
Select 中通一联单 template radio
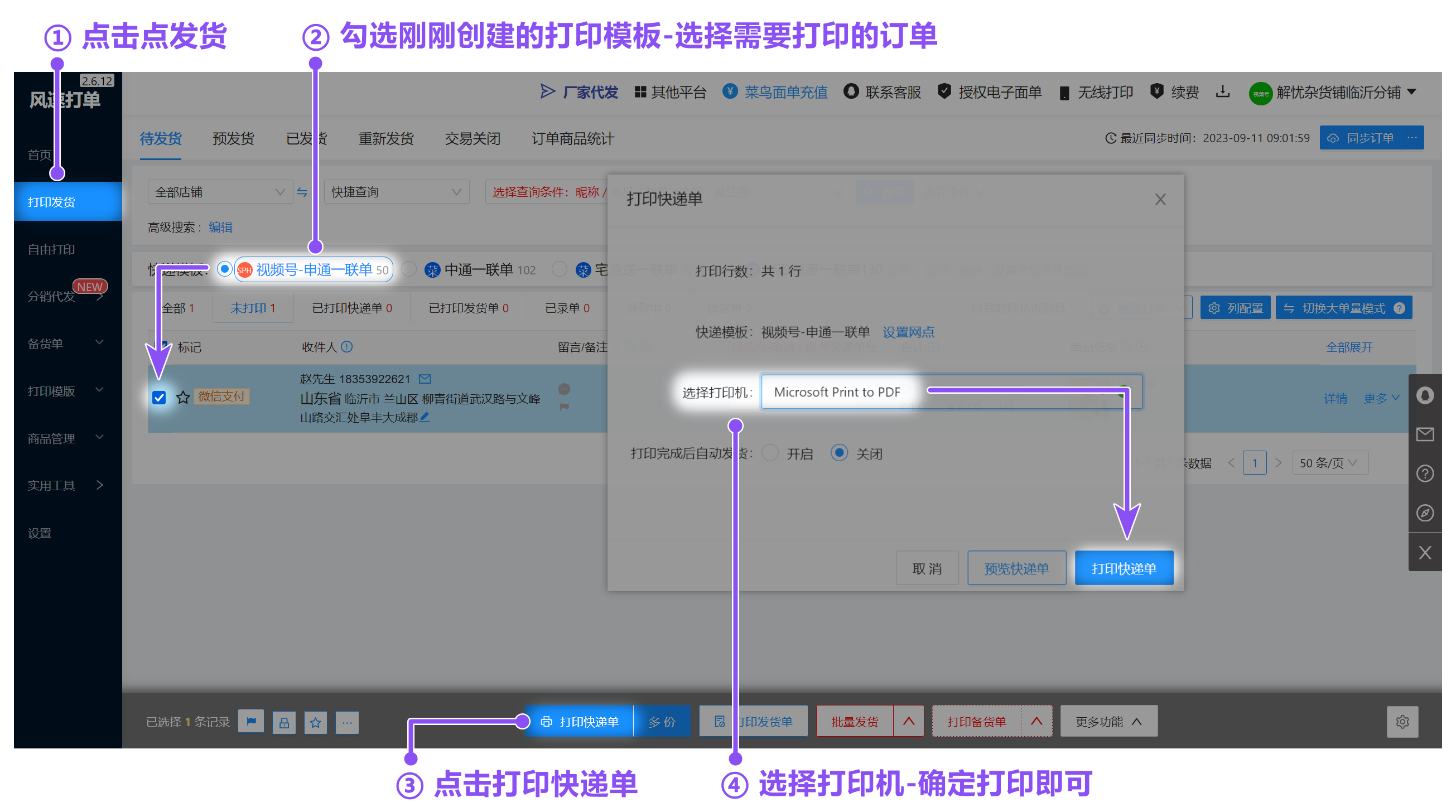point(409,269)
